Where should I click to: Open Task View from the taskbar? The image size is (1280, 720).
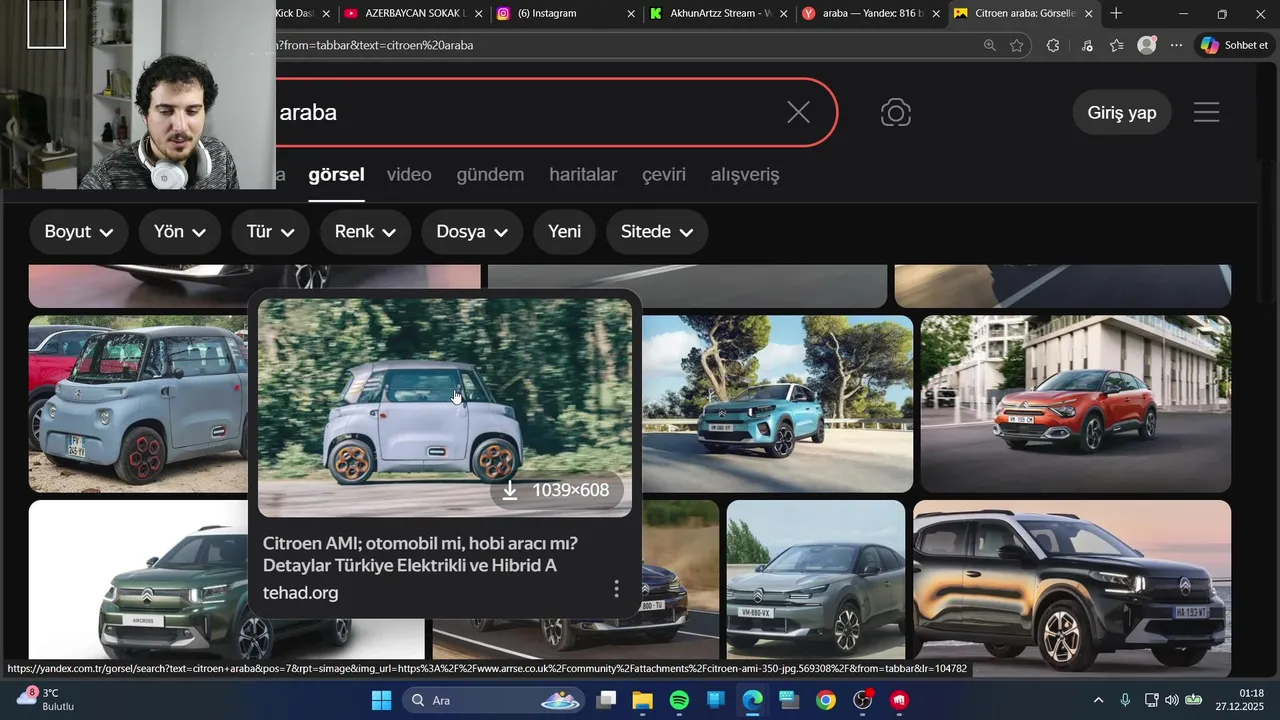pyautogui.click(x=606, y=700)
